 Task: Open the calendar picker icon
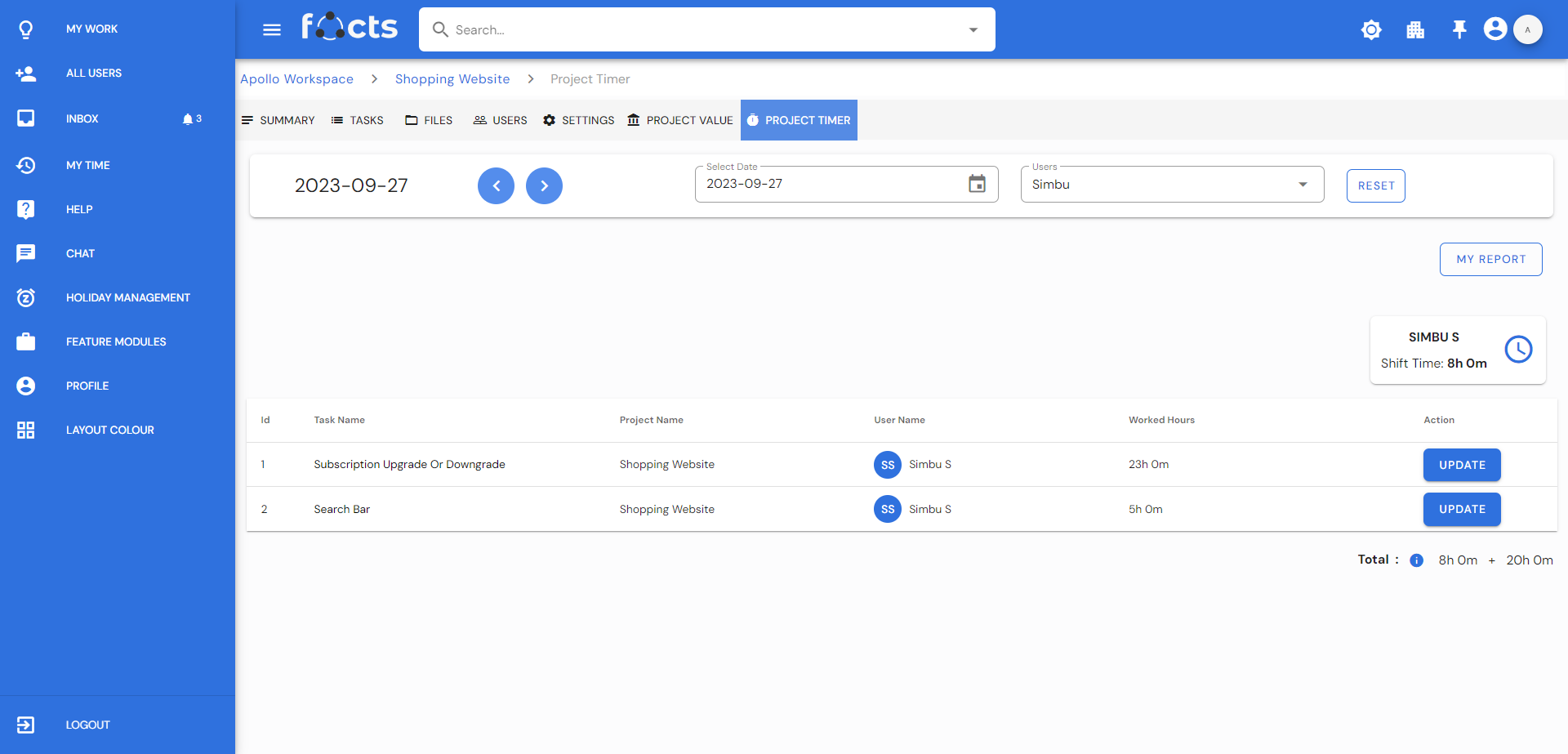coord(977,184)
